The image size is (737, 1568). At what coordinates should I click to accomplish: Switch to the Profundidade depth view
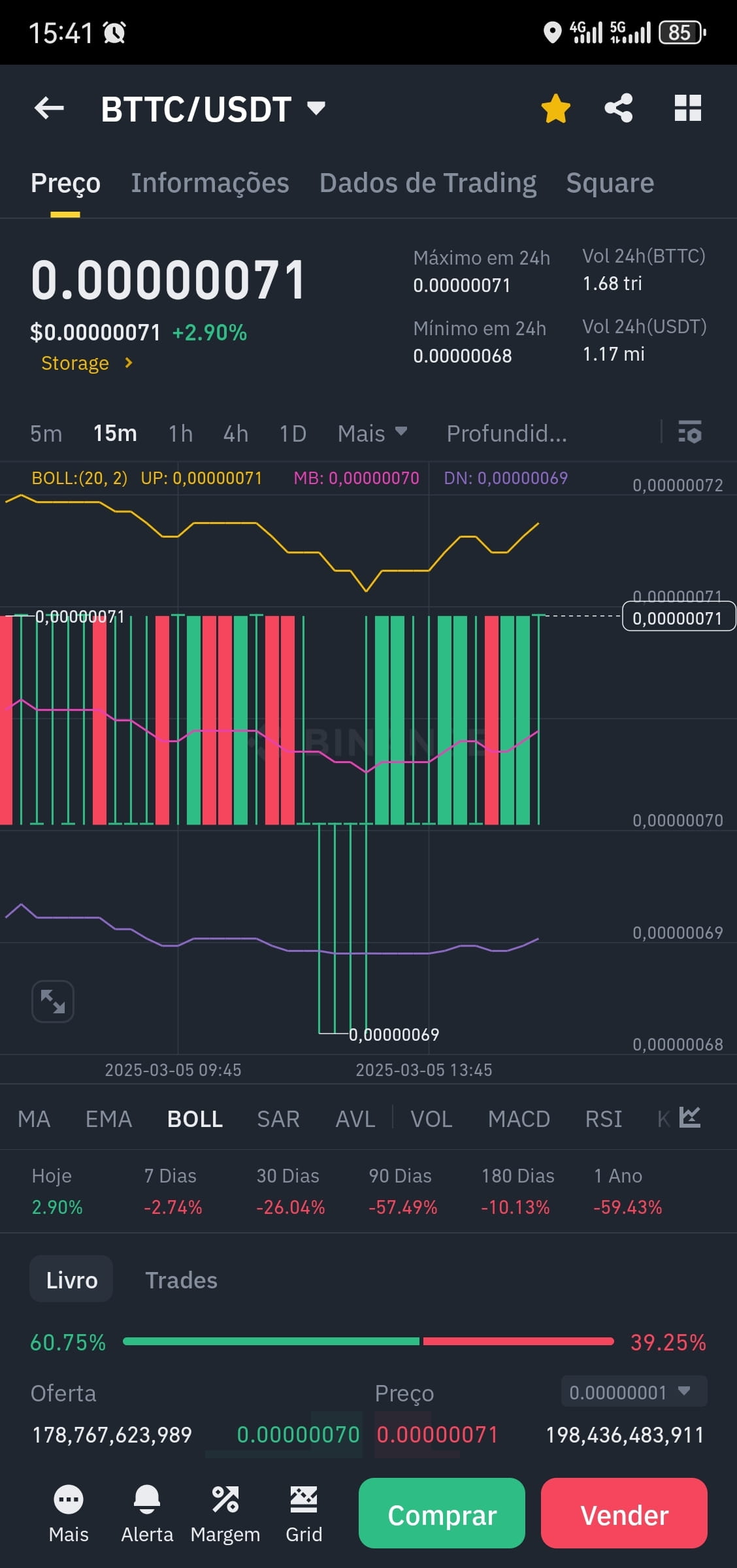[x=506, y=433]
